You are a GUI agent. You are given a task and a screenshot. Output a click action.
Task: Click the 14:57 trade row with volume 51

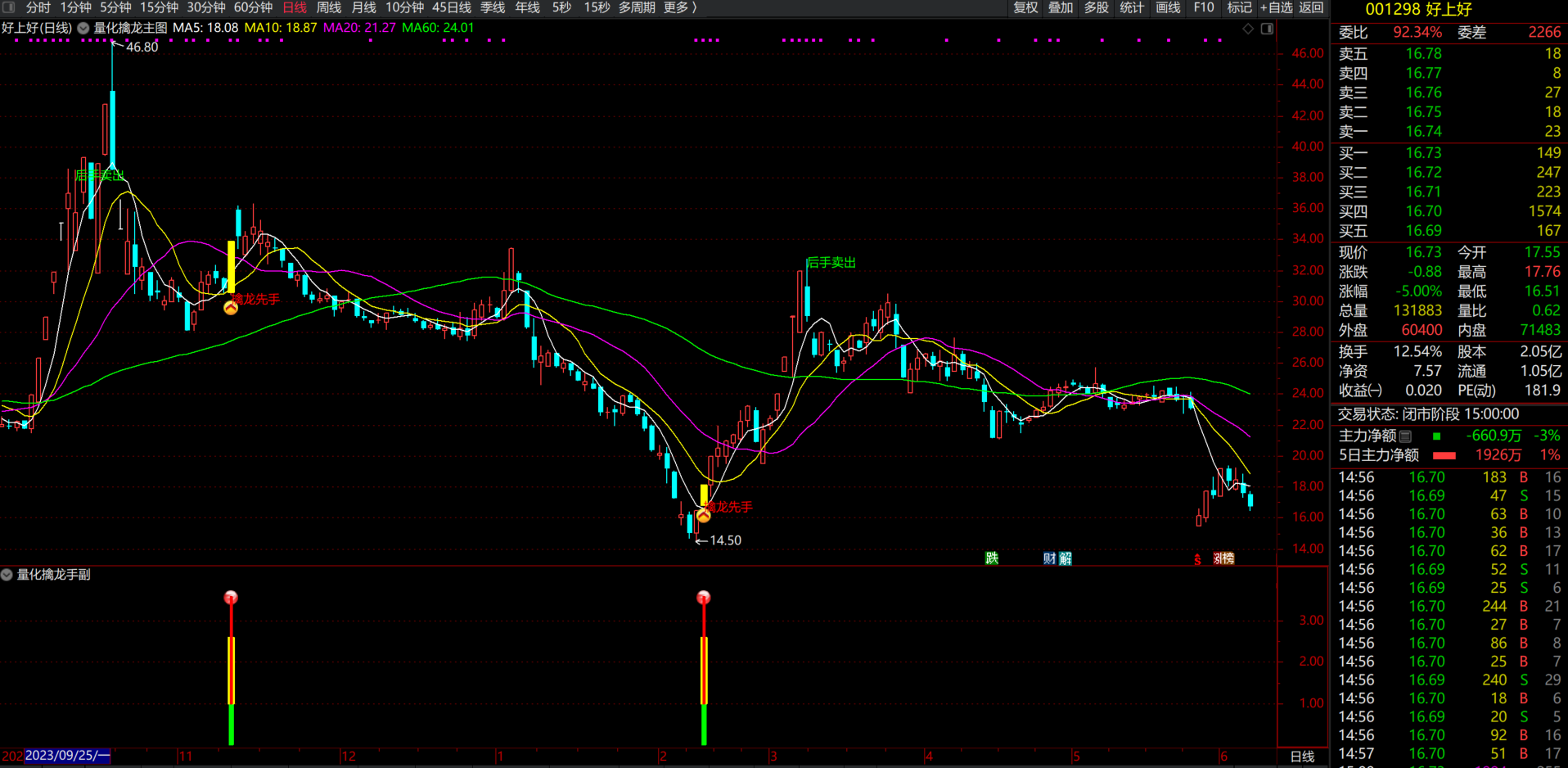click(1449, 754)
